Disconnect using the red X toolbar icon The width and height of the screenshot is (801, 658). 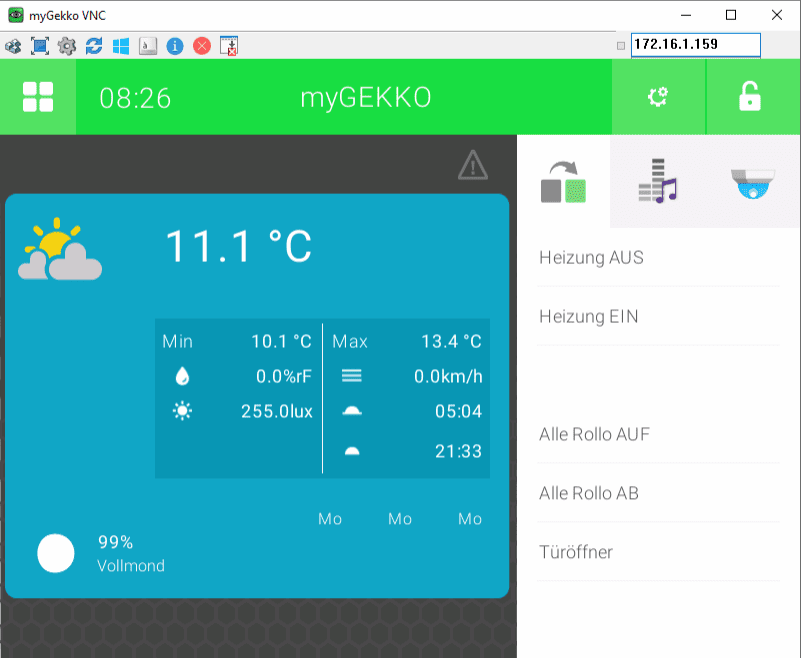click(x=202, y=46)
